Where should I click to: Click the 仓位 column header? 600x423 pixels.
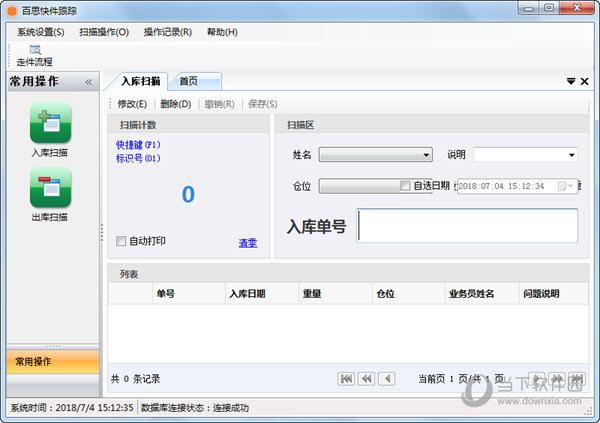point(409,294)
